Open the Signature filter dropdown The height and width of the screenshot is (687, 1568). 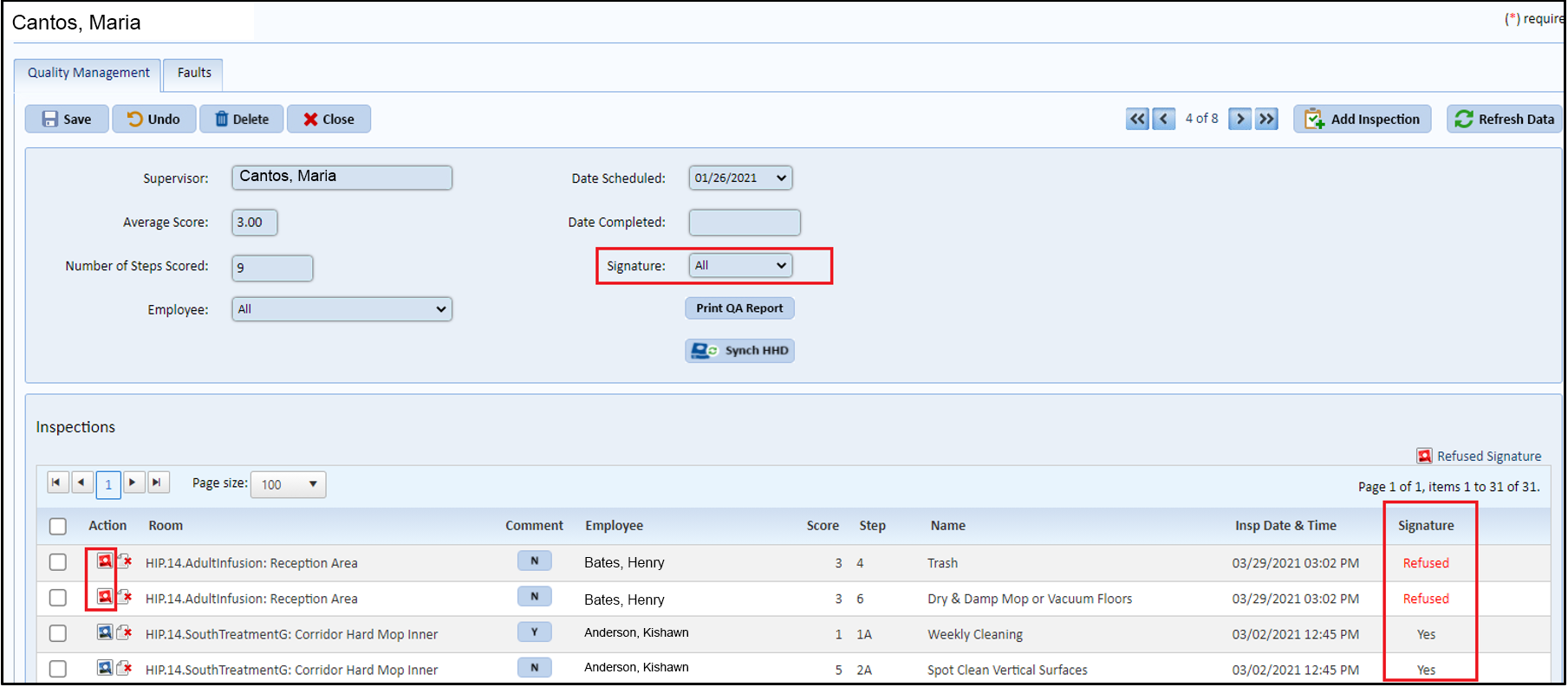(x=740, y=265)
